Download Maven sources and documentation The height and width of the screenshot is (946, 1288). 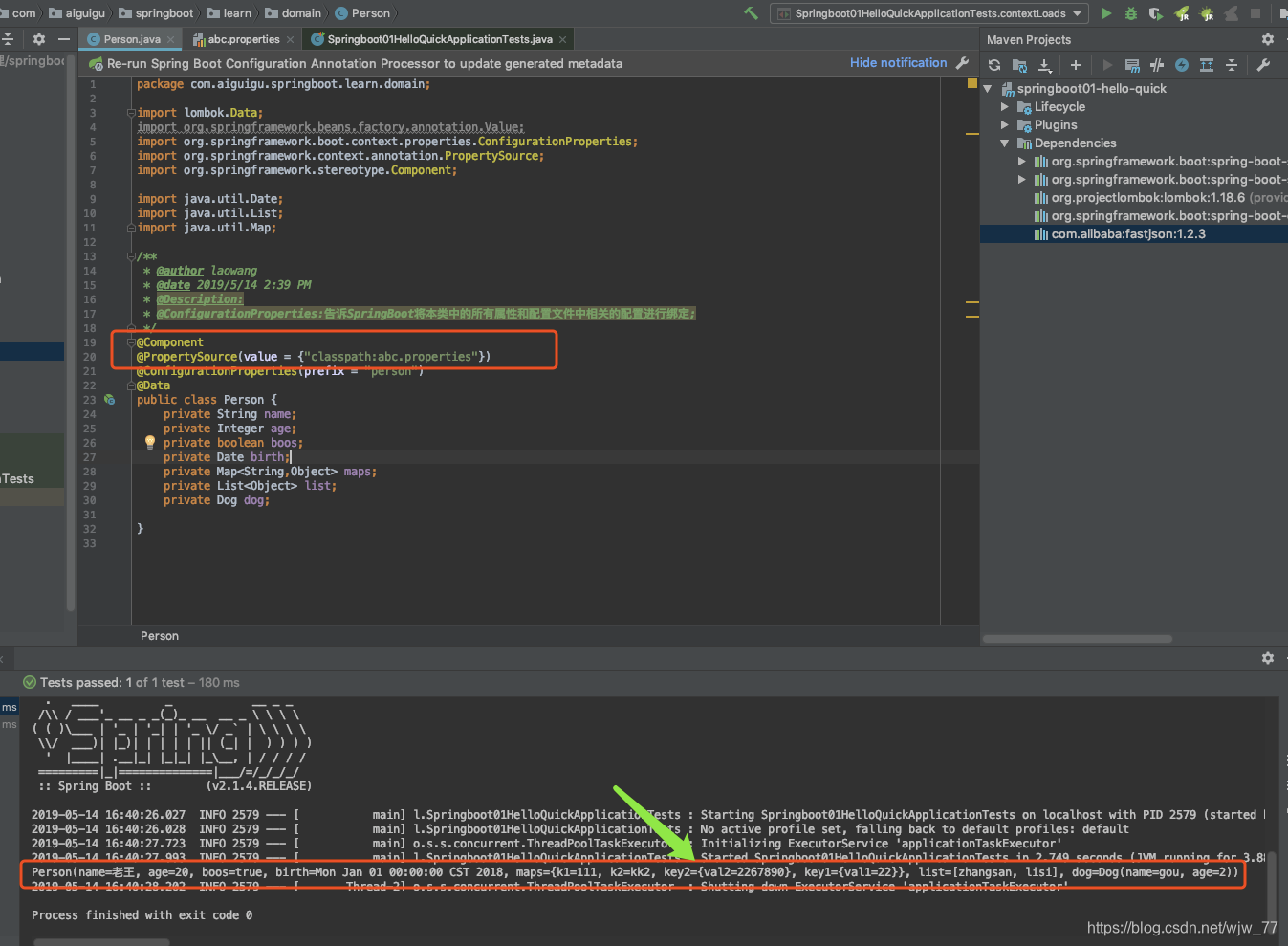tap(1045, 65)
